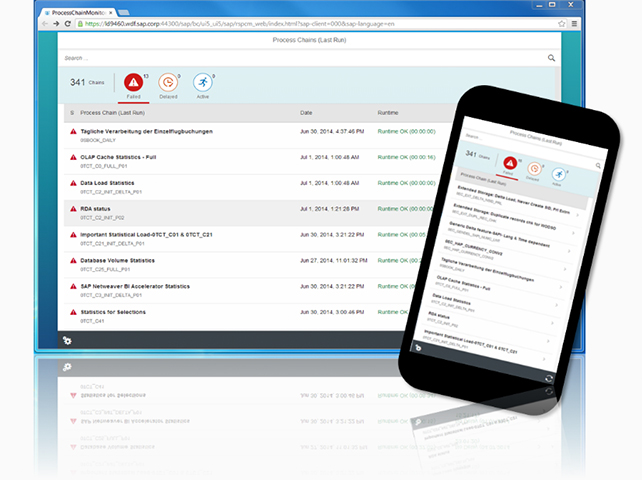Show Active chains via running icon

coord(203,82)
